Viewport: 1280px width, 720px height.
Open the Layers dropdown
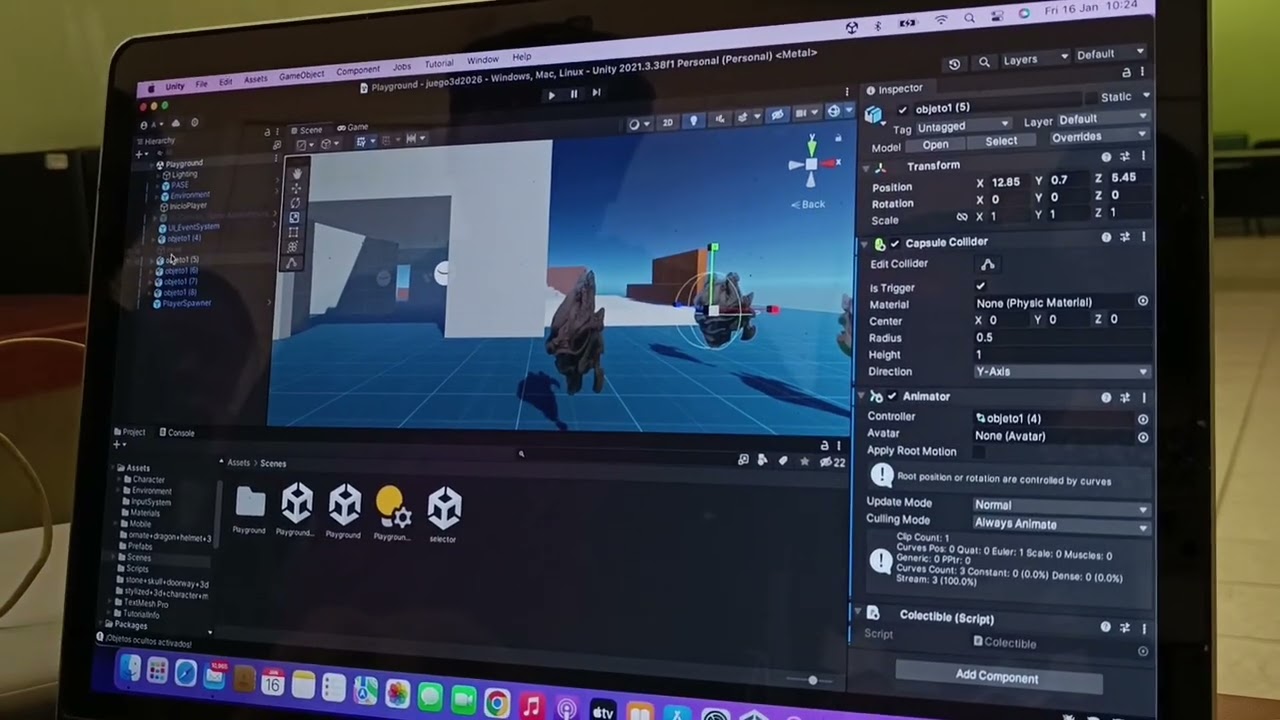[x=1034, y=59]
